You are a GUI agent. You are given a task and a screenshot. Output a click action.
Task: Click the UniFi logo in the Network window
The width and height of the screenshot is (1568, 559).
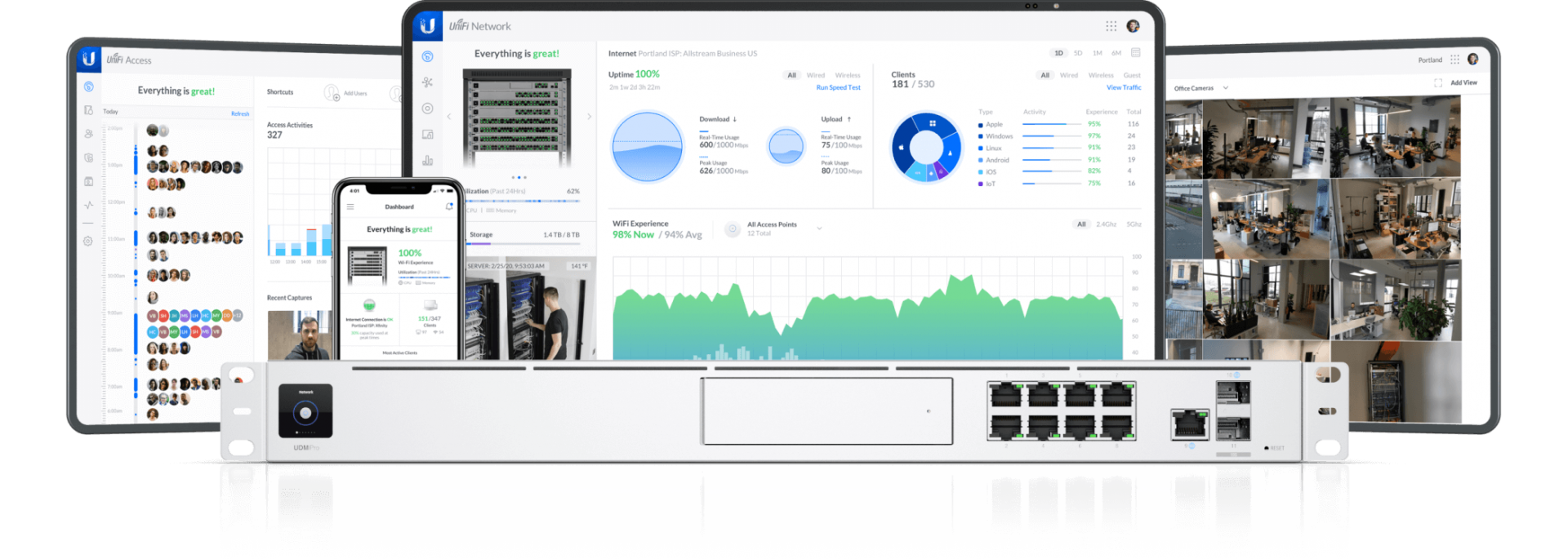[x=427, y=26]
